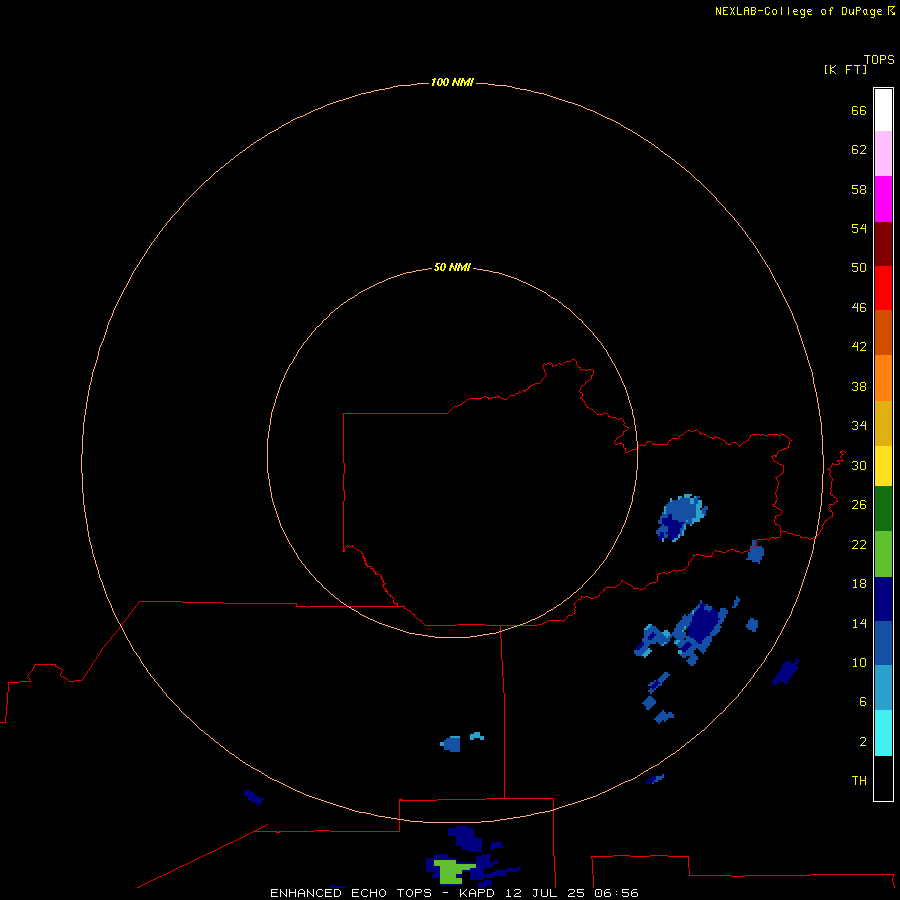
Task: Pick the bright orange legend swatch
Action: click(x=883, y=378)
